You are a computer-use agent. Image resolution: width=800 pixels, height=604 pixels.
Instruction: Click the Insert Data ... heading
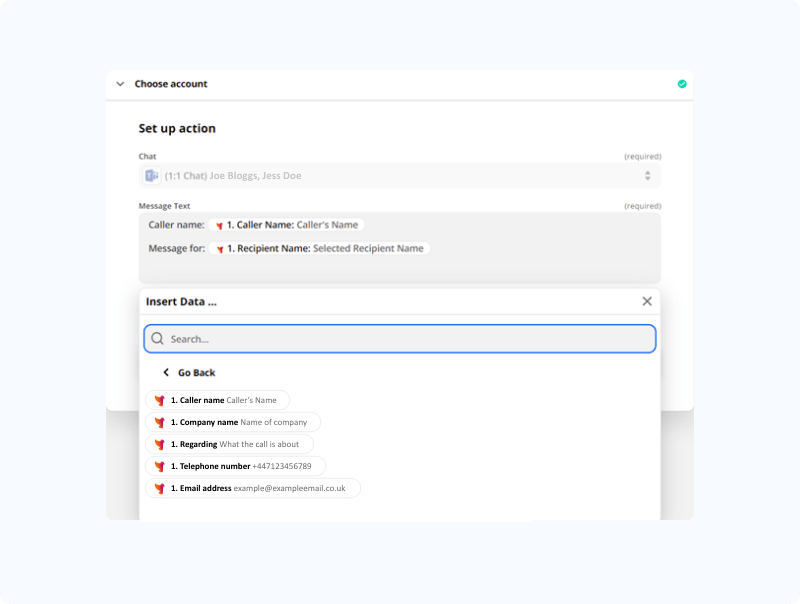(181, 301)
